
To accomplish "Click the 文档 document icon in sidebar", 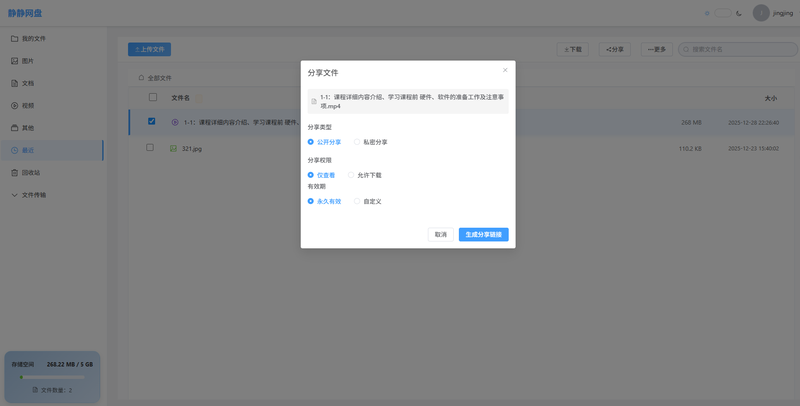I will pos(14,83).
